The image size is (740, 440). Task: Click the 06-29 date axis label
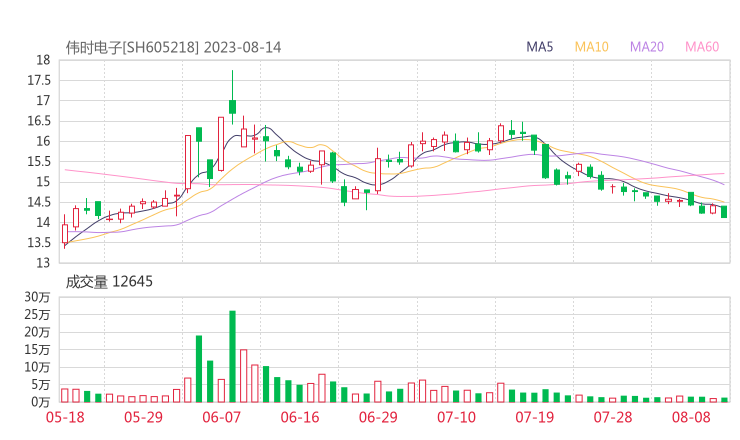pyautogui.click(x=378, y=417)
